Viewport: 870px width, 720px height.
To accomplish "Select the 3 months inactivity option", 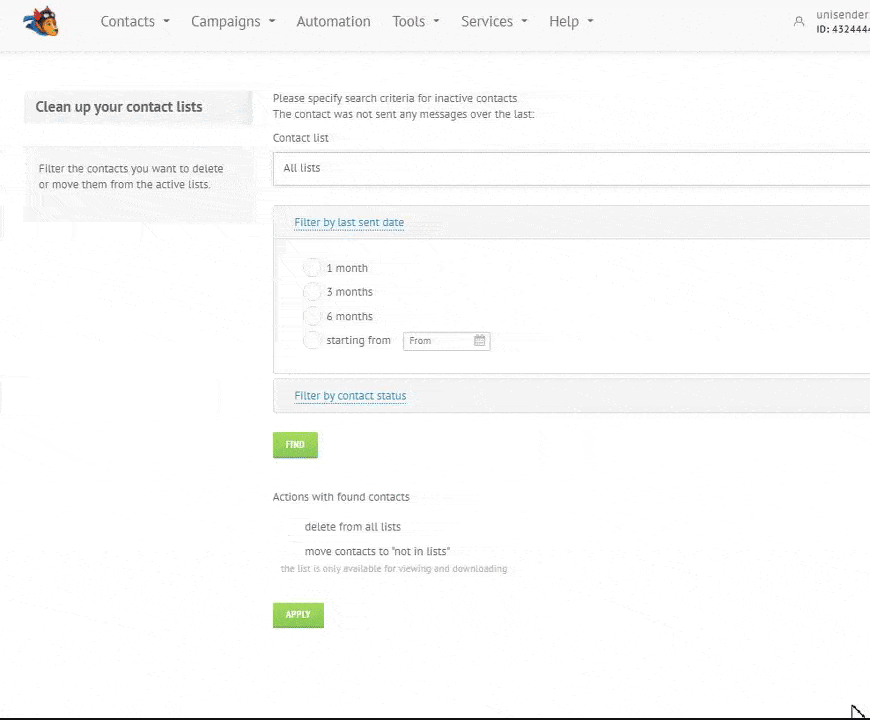I will coord(312,291).
